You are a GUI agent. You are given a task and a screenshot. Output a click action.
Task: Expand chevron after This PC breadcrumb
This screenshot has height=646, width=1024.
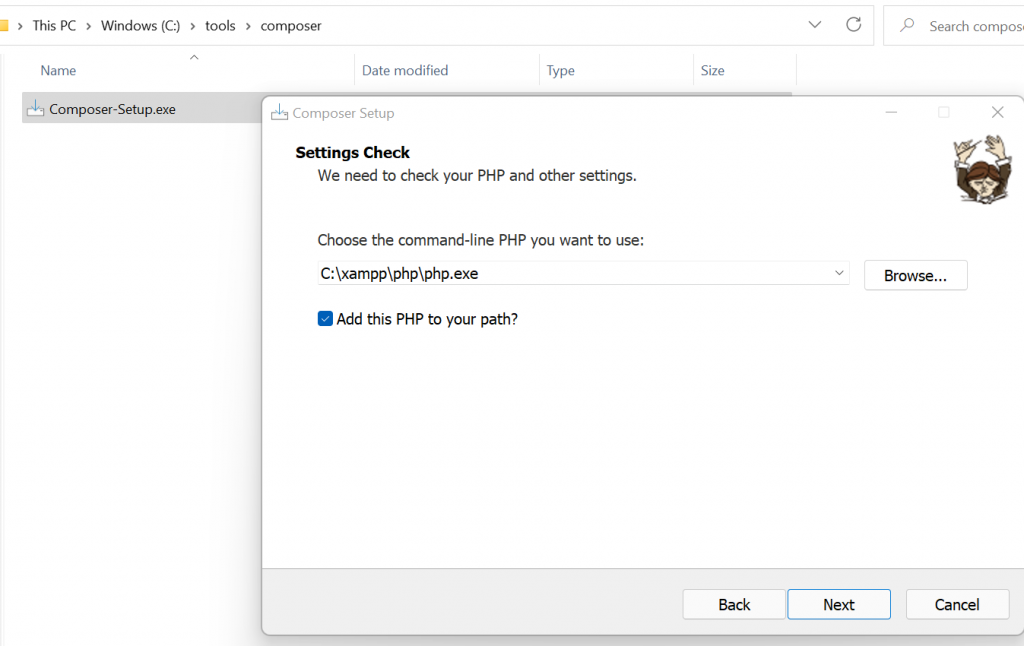[x=88, y=26]
